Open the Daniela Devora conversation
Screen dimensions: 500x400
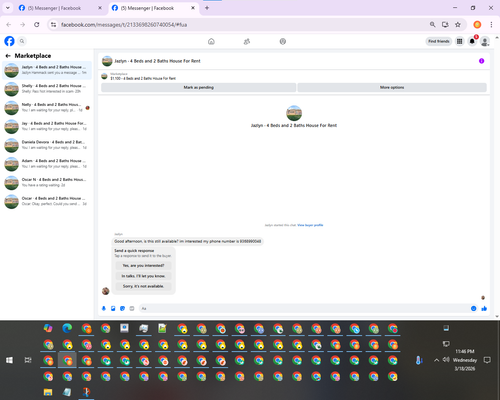pyautogui.click(x=47, y=145)
